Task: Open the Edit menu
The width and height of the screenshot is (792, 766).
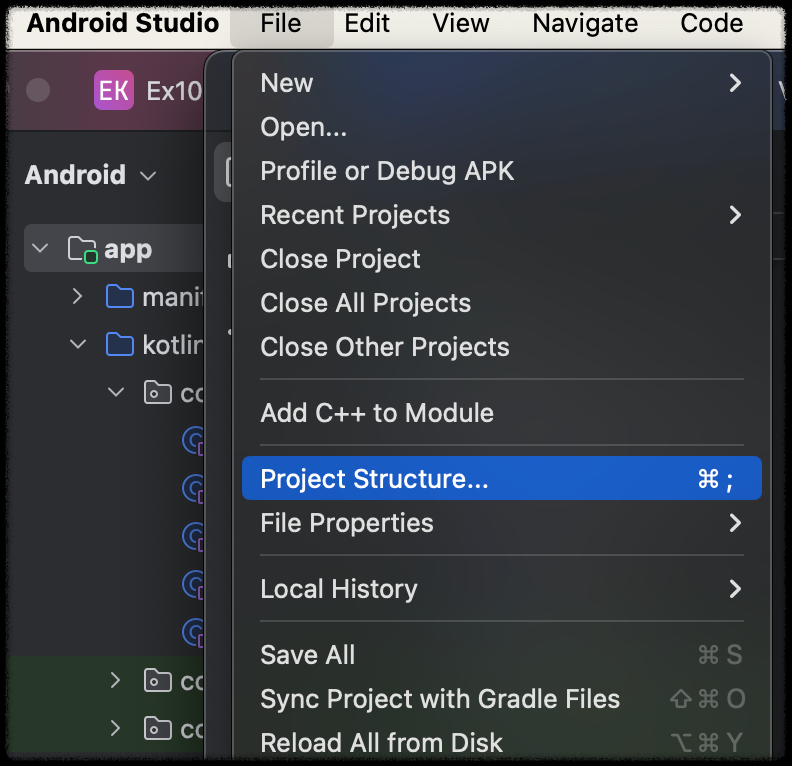Action: (x=367, y=23)
